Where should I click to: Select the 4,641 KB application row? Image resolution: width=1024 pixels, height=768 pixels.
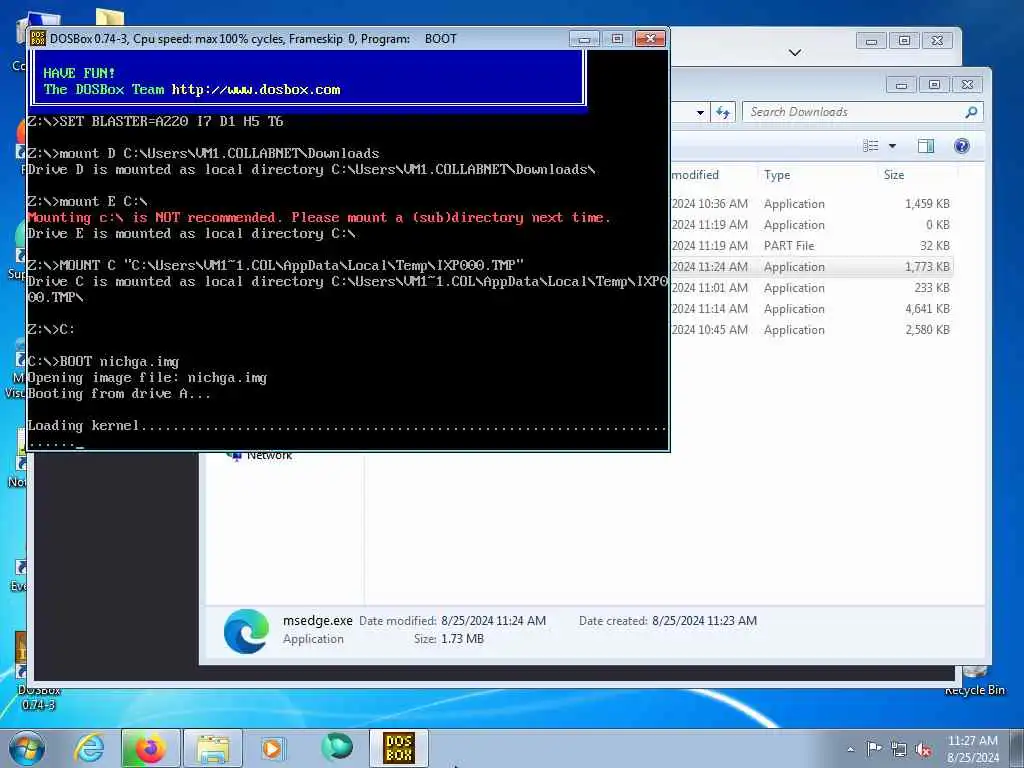click(x=810, y=308)
